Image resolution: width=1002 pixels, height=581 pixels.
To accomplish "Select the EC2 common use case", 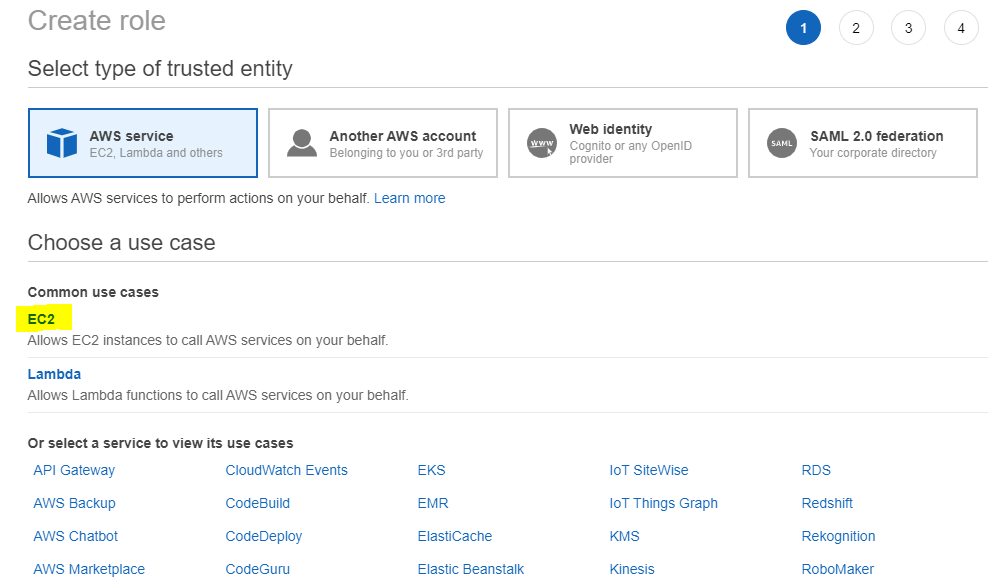I will pos(42,319).
